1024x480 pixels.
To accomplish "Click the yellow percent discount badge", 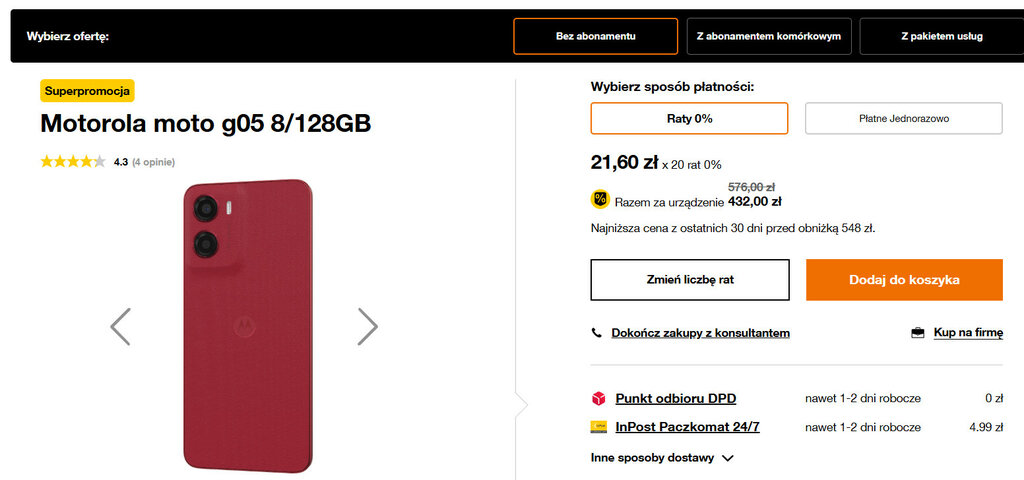I will pyautogui.click(x=600, y=199).
